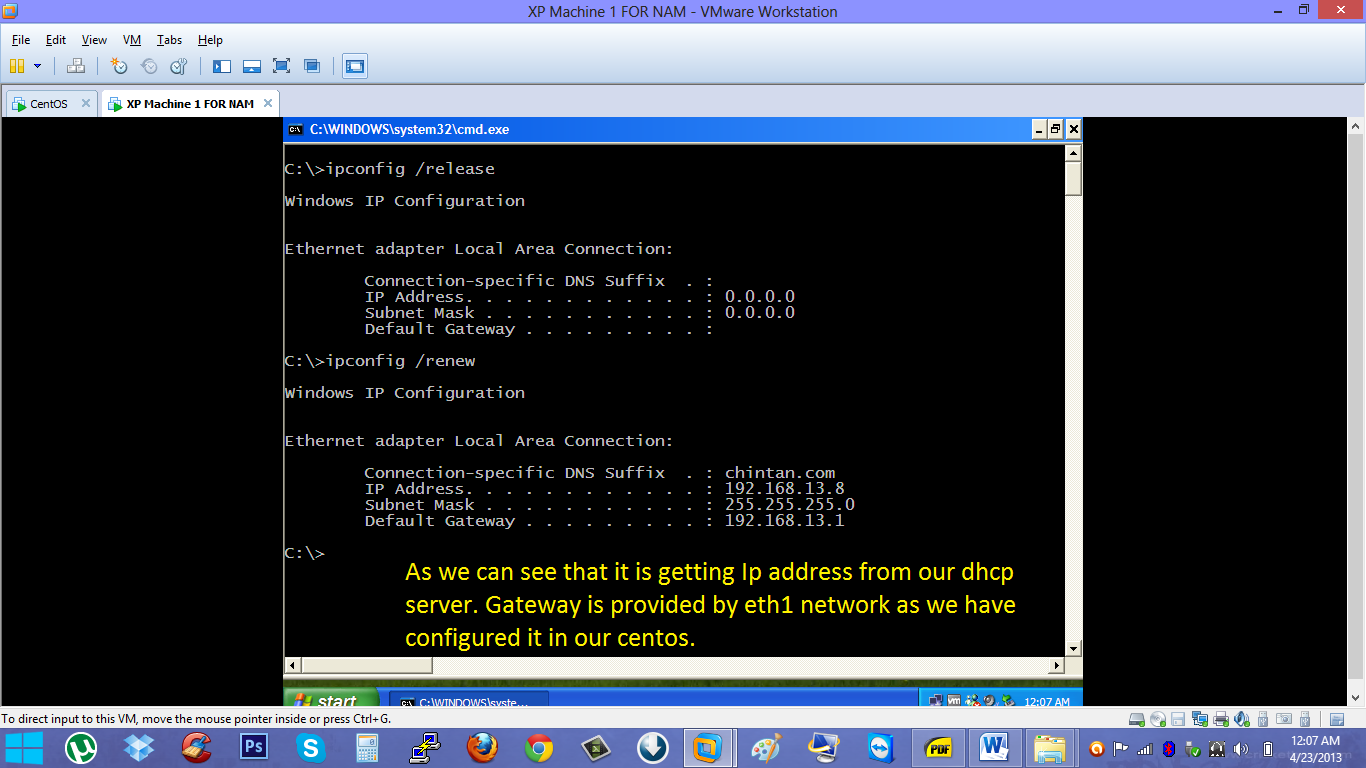Suspend the virtual machine with the pause icon
The image size is (1366, 768).
(16, 66)
